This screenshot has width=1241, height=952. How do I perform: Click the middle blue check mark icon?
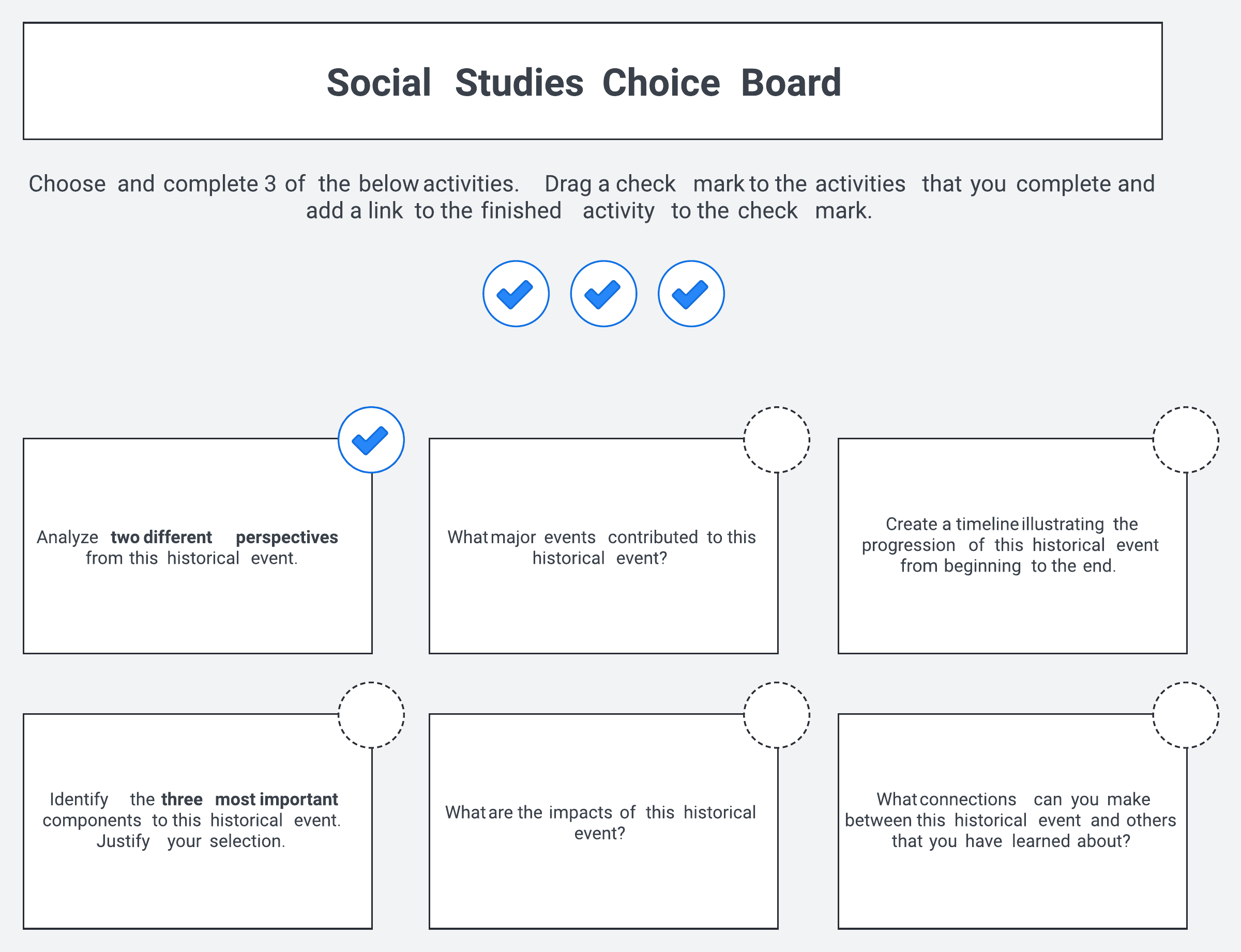click(603, 294)
